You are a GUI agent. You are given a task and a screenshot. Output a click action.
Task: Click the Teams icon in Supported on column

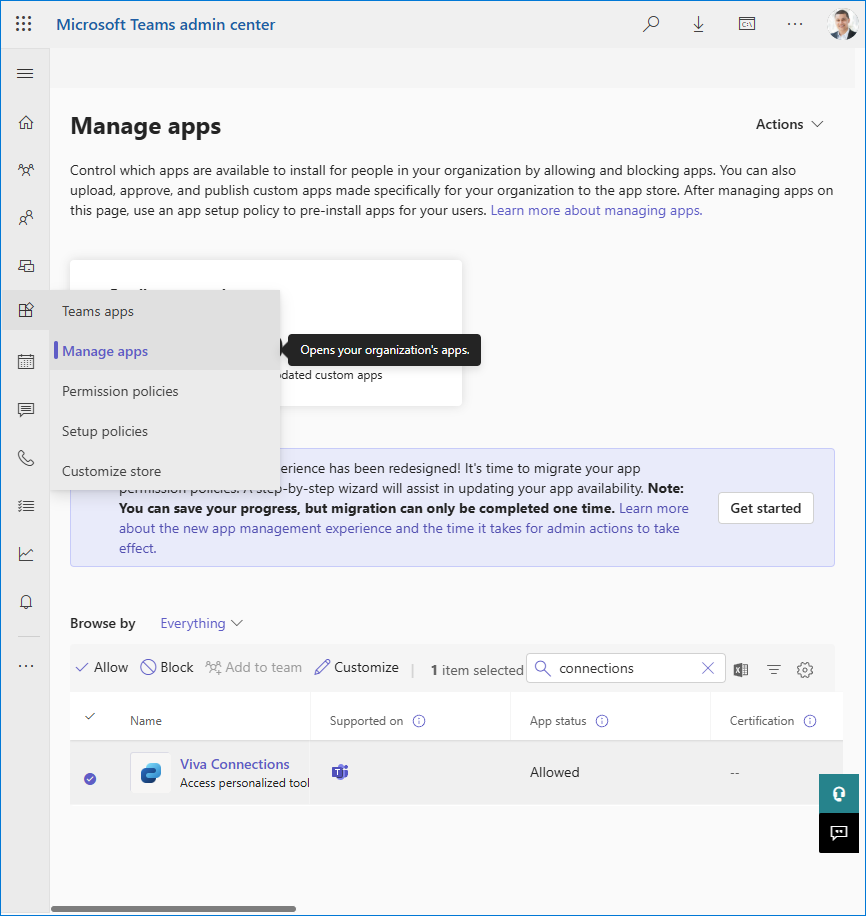point(340,772)
